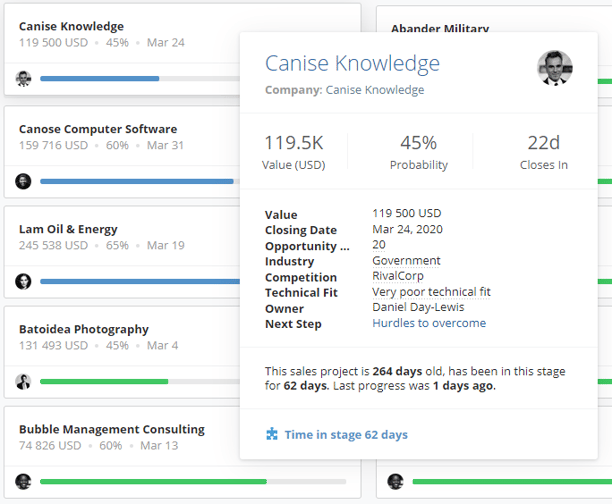Click the Canise Knowledge popup title
This screenshot has height=504, width=612.
coord(352,64)
